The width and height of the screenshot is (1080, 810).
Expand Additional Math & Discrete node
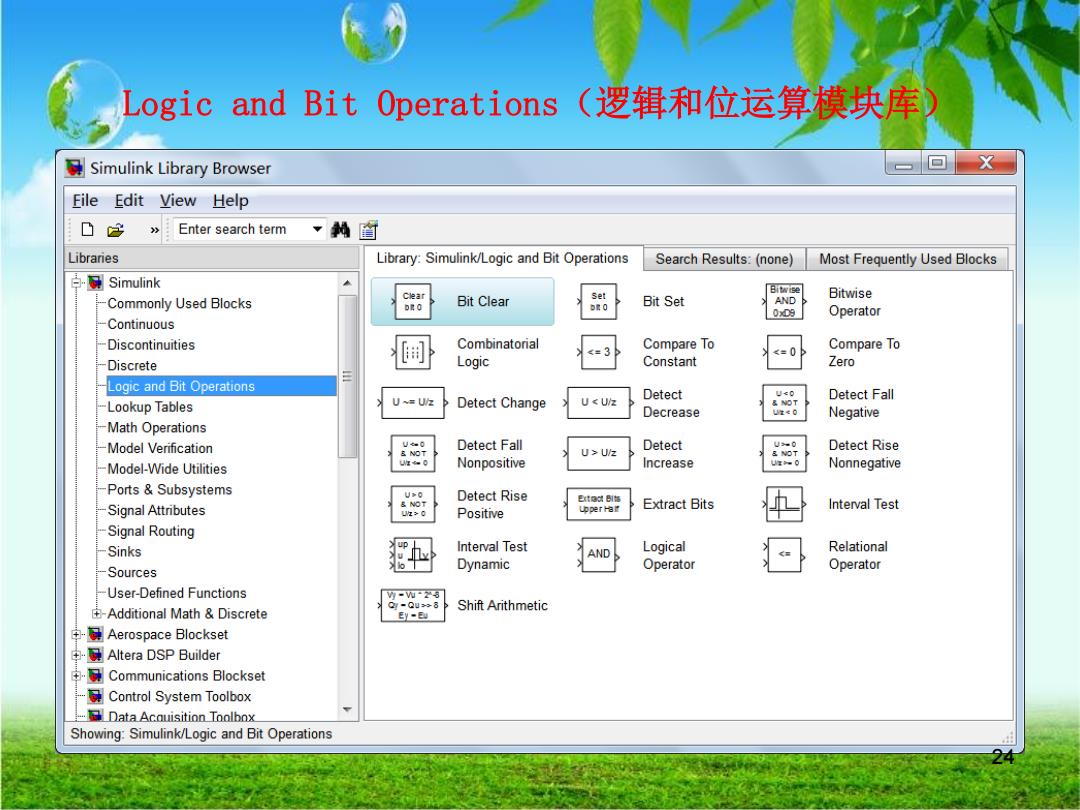click(x=96, y=614)
